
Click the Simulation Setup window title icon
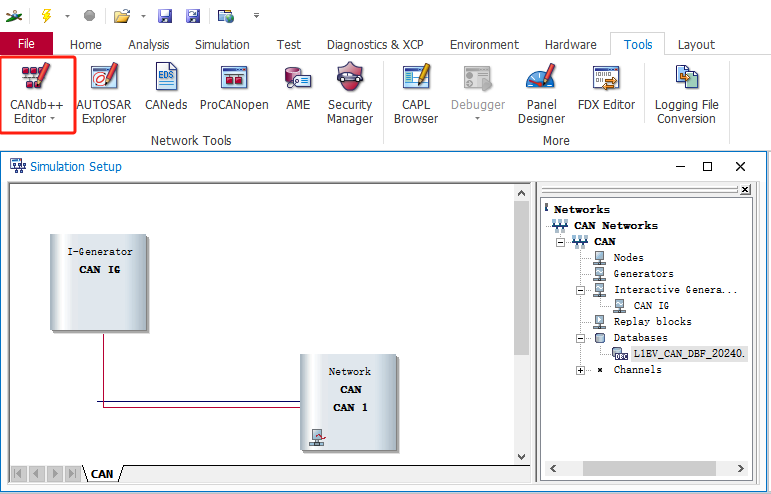click(x=18, y=166)
